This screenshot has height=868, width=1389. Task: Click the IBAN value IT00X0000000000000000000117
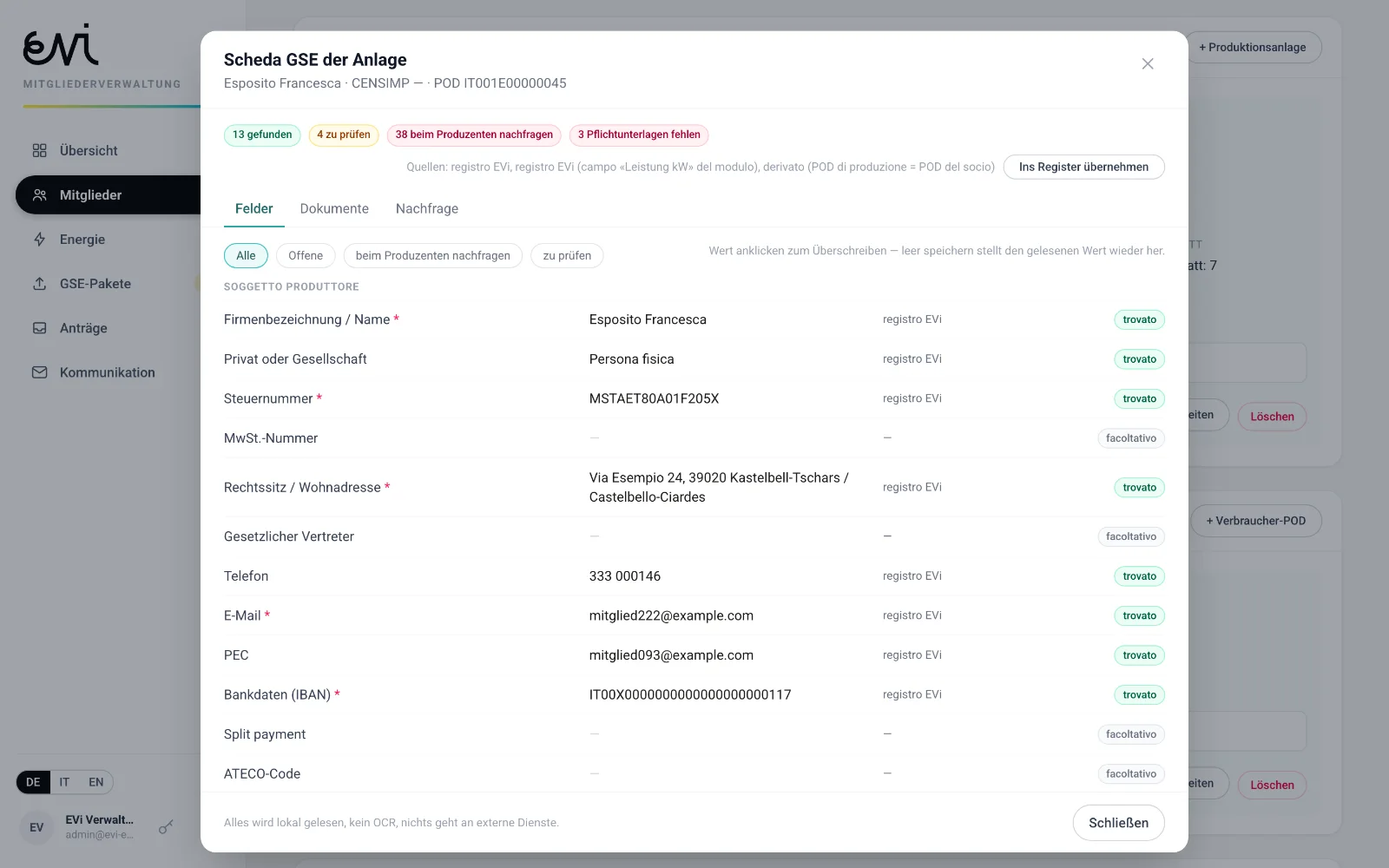pyautogui.click(x=690, y=694)
